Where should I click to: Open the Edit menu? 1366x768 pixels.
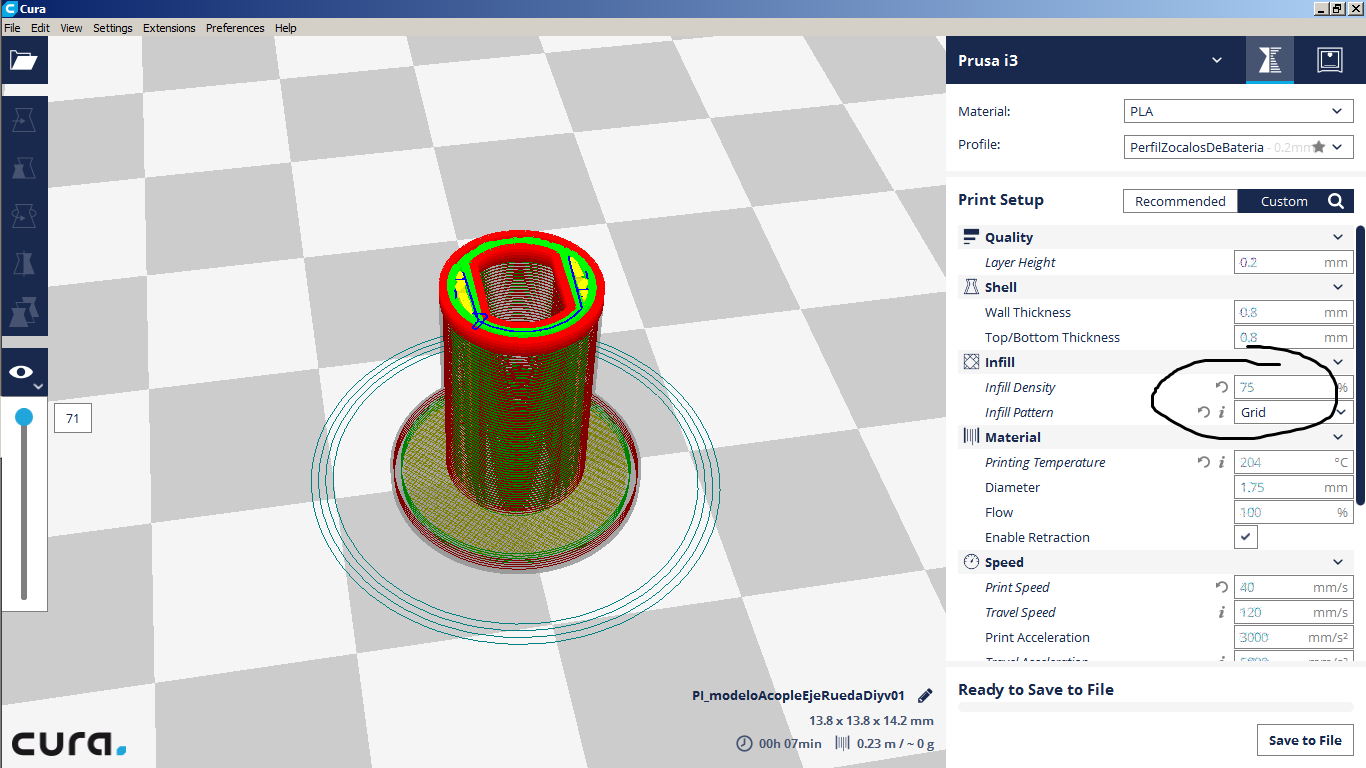coord(40,28)
